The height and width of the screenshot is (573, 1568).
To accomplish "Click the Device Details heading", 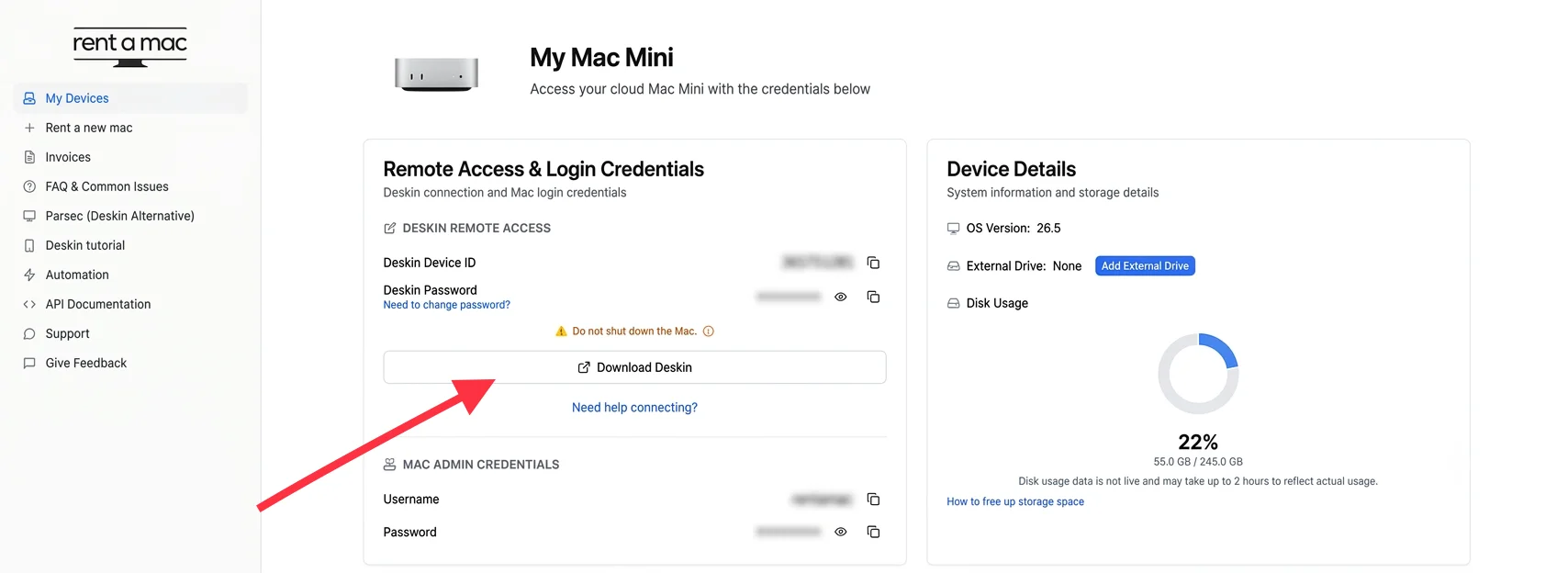I will coord(1011,169).
